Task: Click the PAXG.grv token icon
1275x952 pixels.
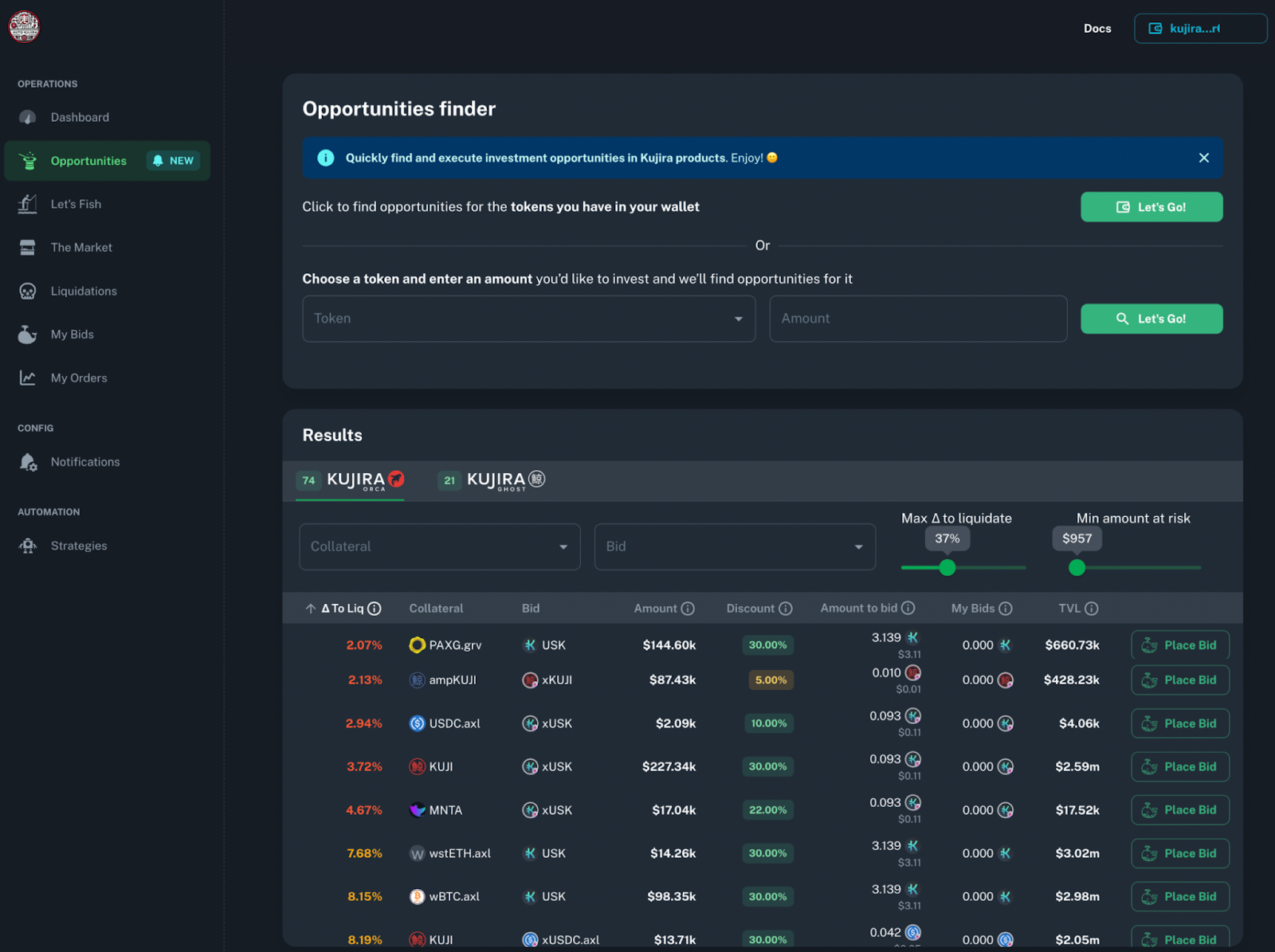Action: tap(417, 645)
